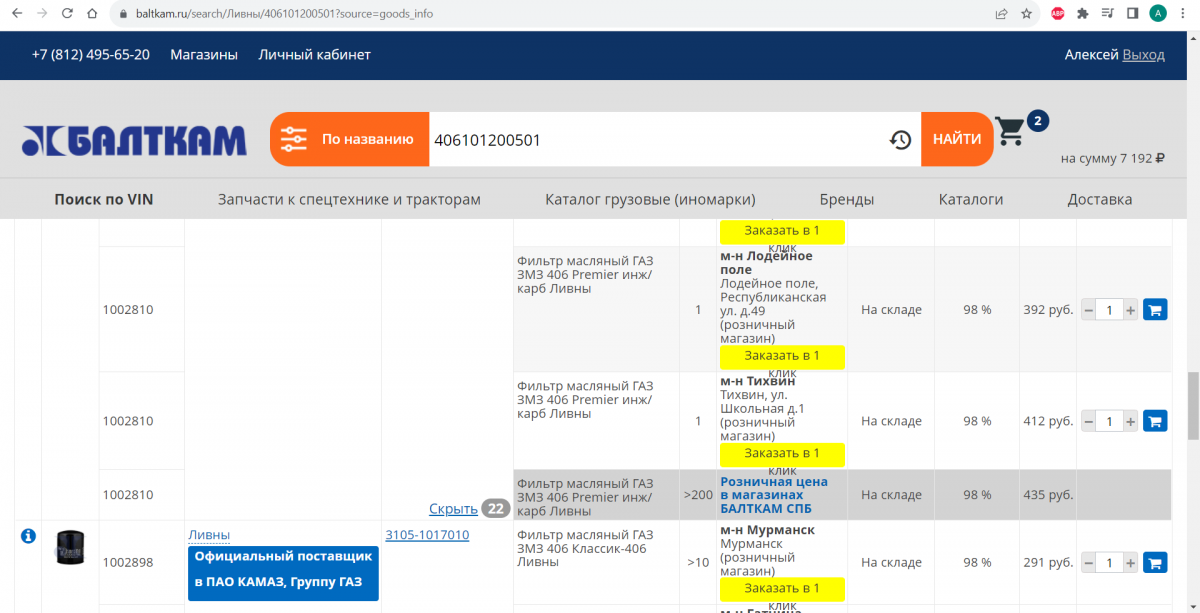Click the browser home icon

pyautogui.click(x=92, y=14)
